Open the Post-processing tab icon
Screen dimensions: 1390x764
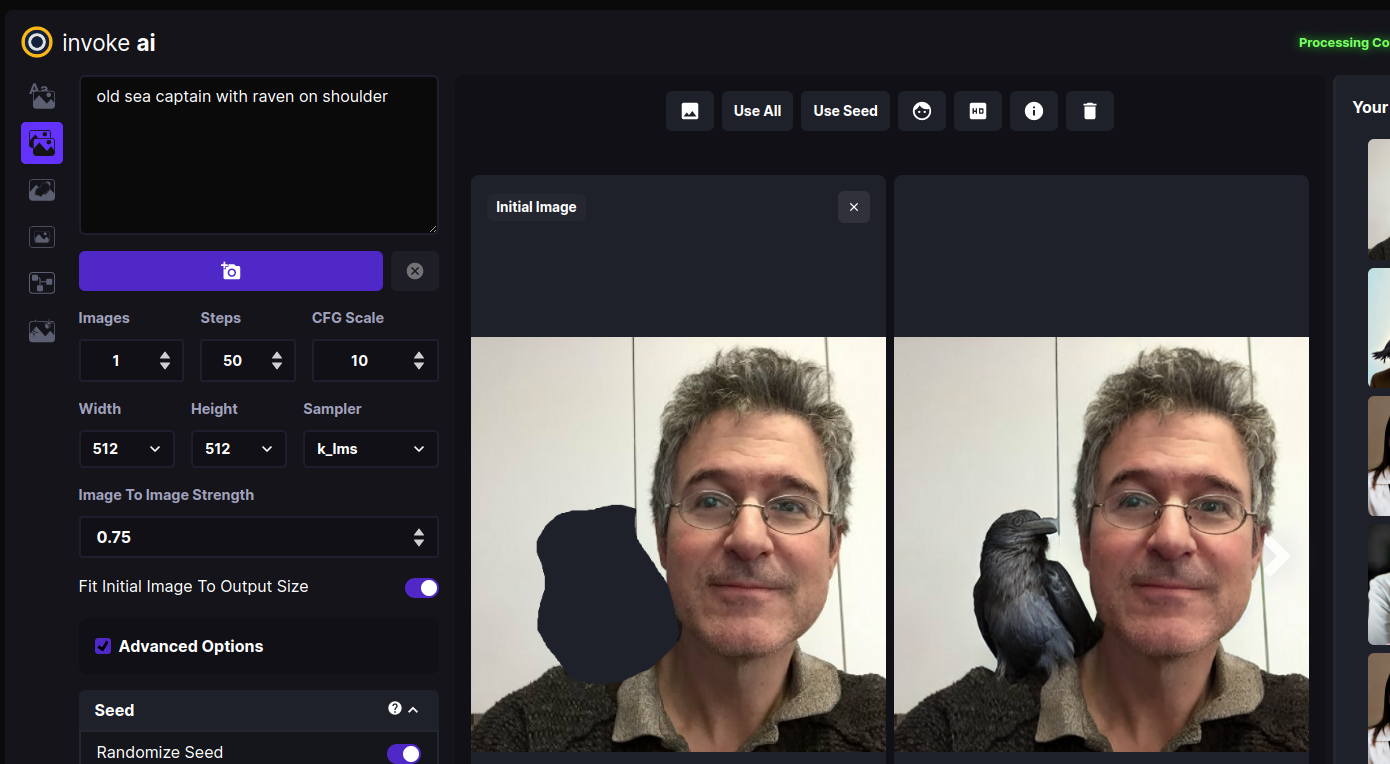coord(42,330)
